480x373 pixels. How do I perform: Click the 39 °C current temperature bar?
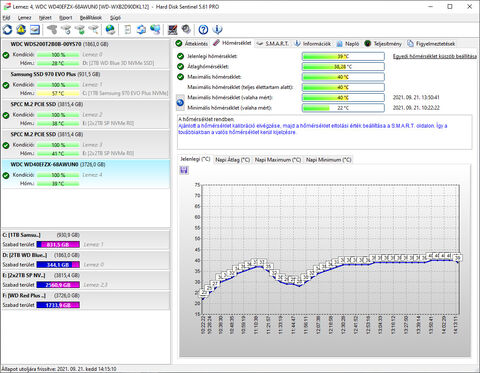coord(343,56)
